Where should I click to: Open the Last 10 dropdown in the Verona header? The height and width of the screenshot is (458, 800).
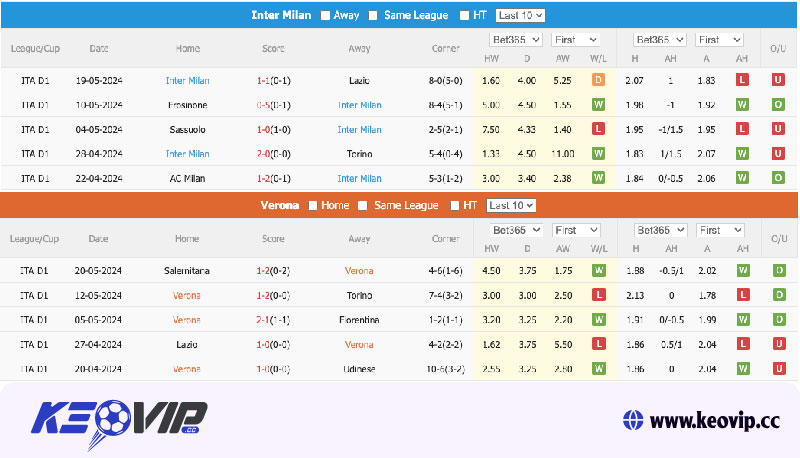(x=511, y=205)
